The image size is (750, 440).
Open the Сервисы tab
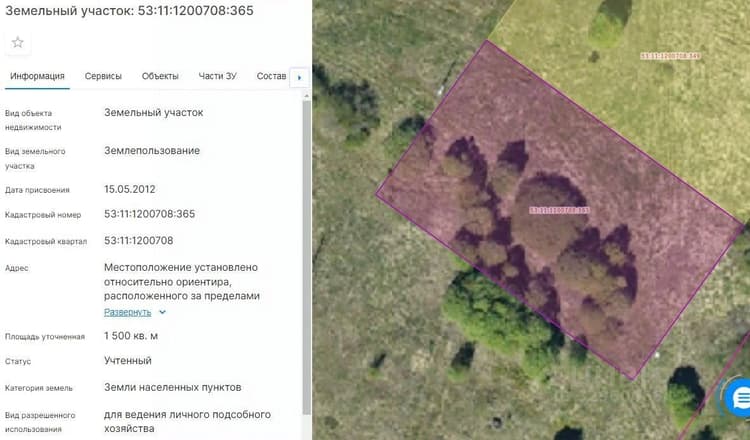[103, 76]
